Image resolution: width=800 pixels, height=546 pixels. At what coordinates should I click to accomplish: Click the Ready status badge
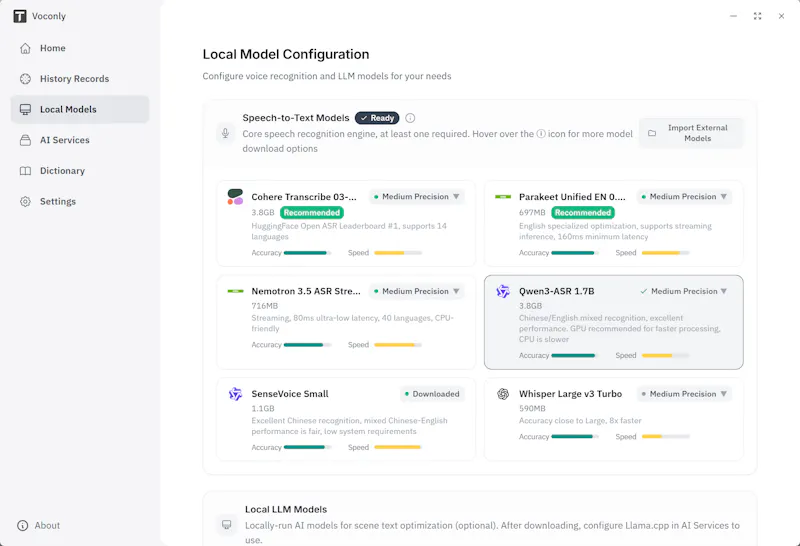pyautogui.click(x=377, y=118)
